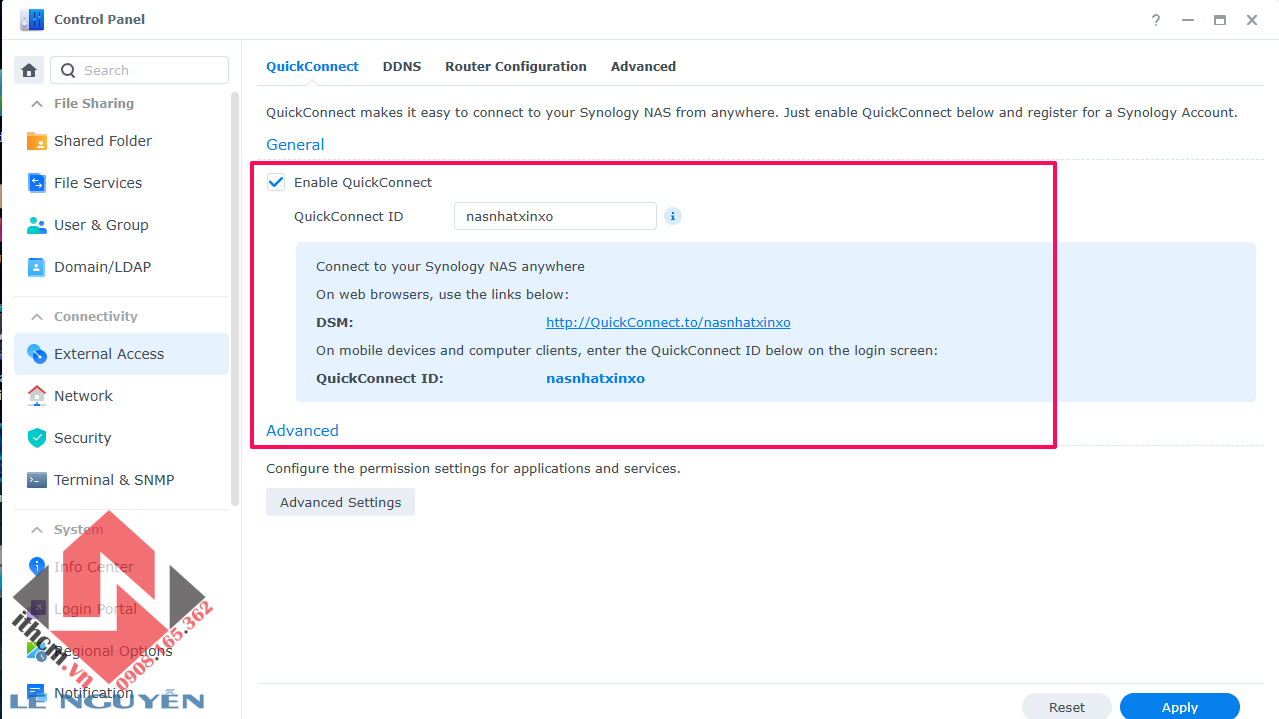Switch to the DDNS tab
This screenshot has height=719, width=1279.
pyautogui.click(x=402, y=66)
